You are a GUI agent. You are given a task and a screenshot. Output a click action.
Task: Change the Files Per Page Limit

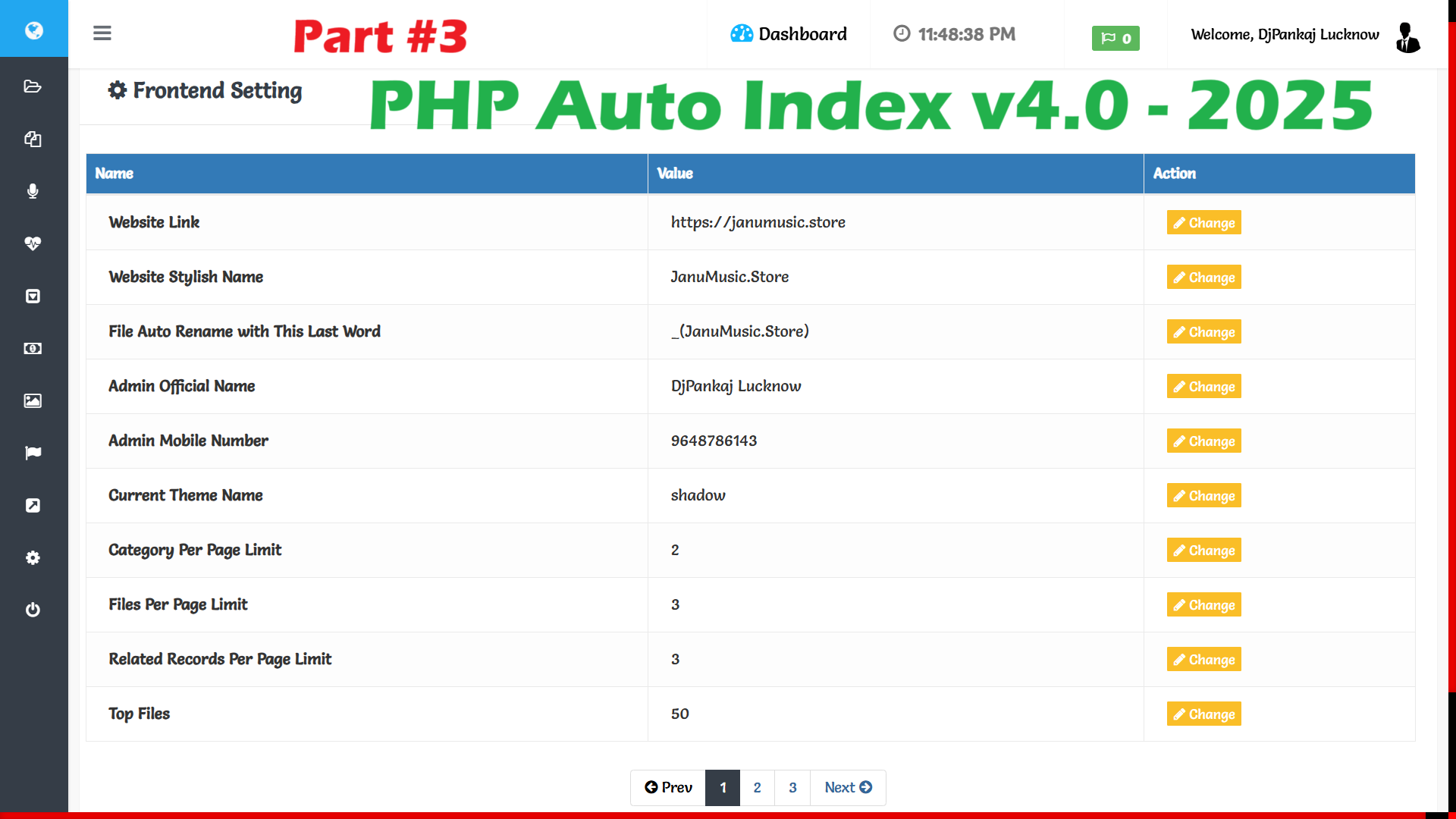pos(1203,604)
